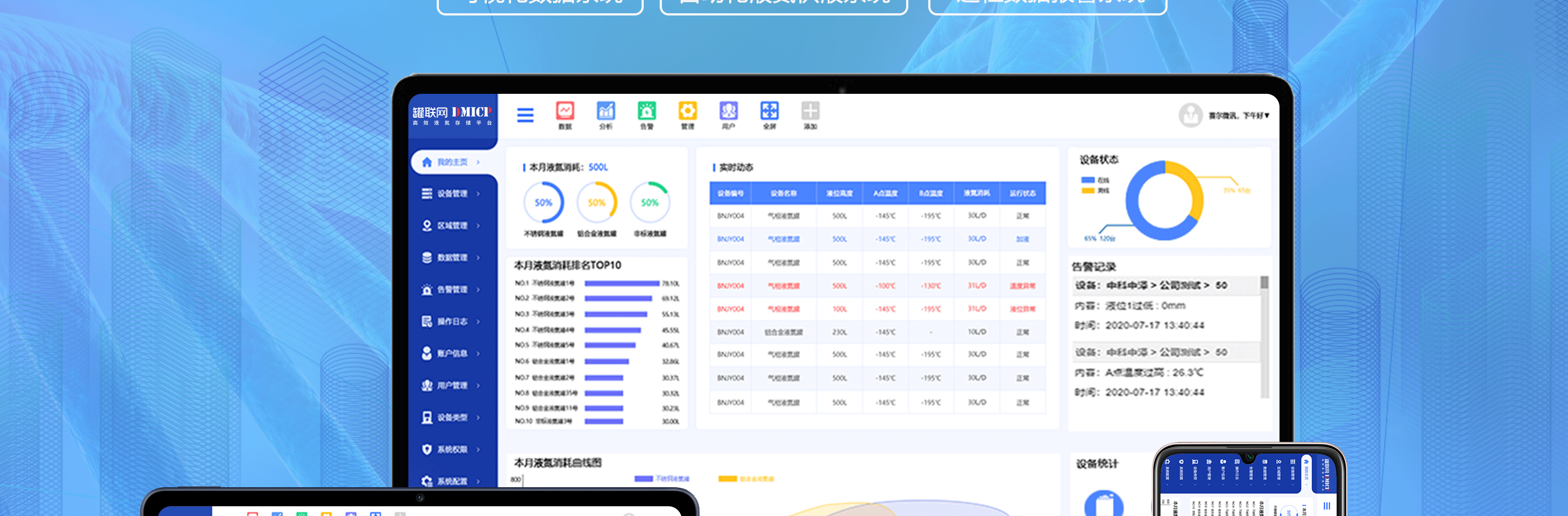Click the NO.1 bar showing 78.10L

622,284
